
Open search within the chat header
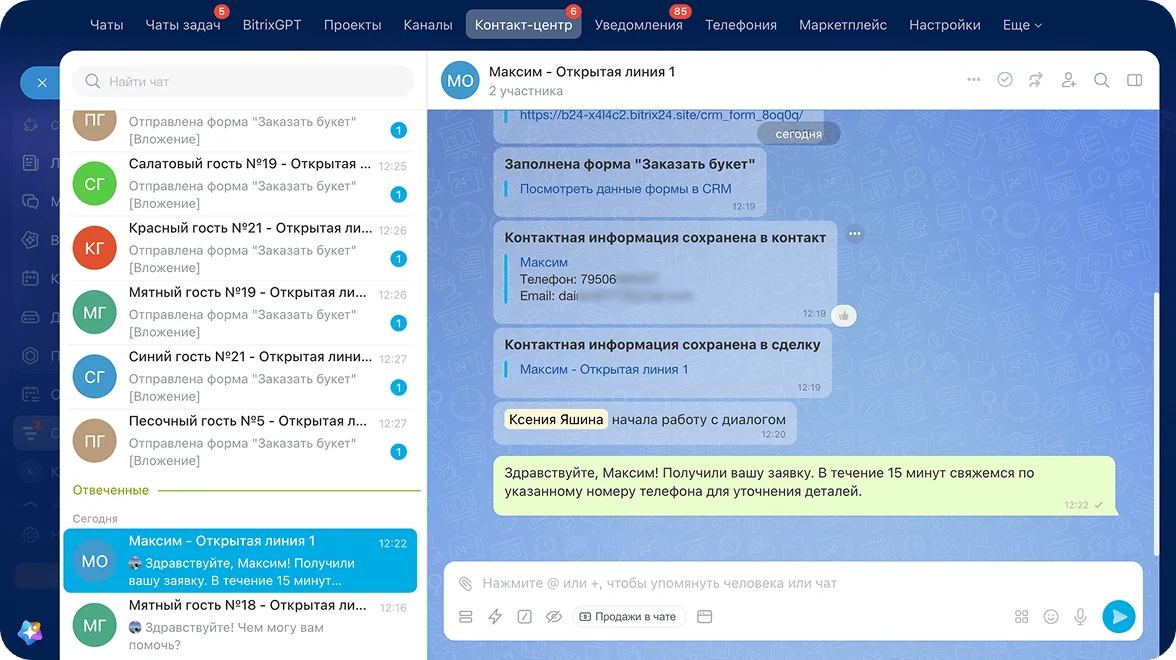(1101, 80)
